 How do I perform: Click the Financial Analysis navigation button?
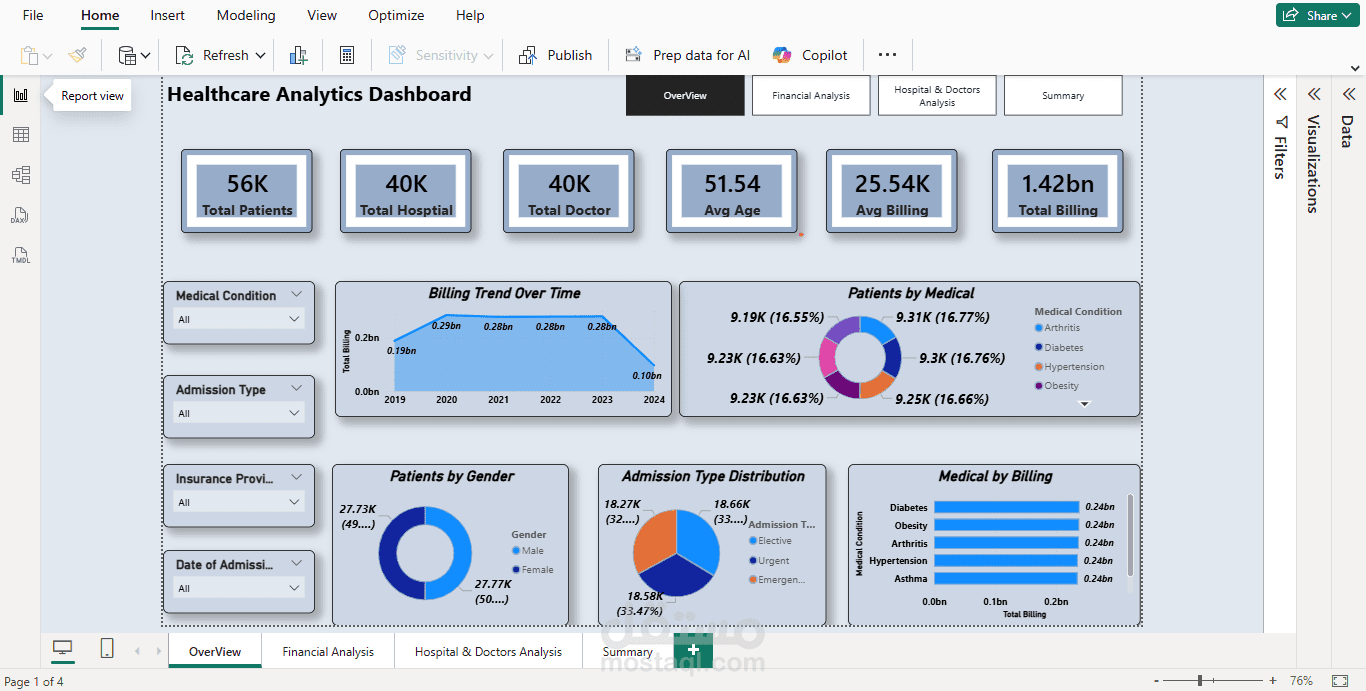point(811,96)
